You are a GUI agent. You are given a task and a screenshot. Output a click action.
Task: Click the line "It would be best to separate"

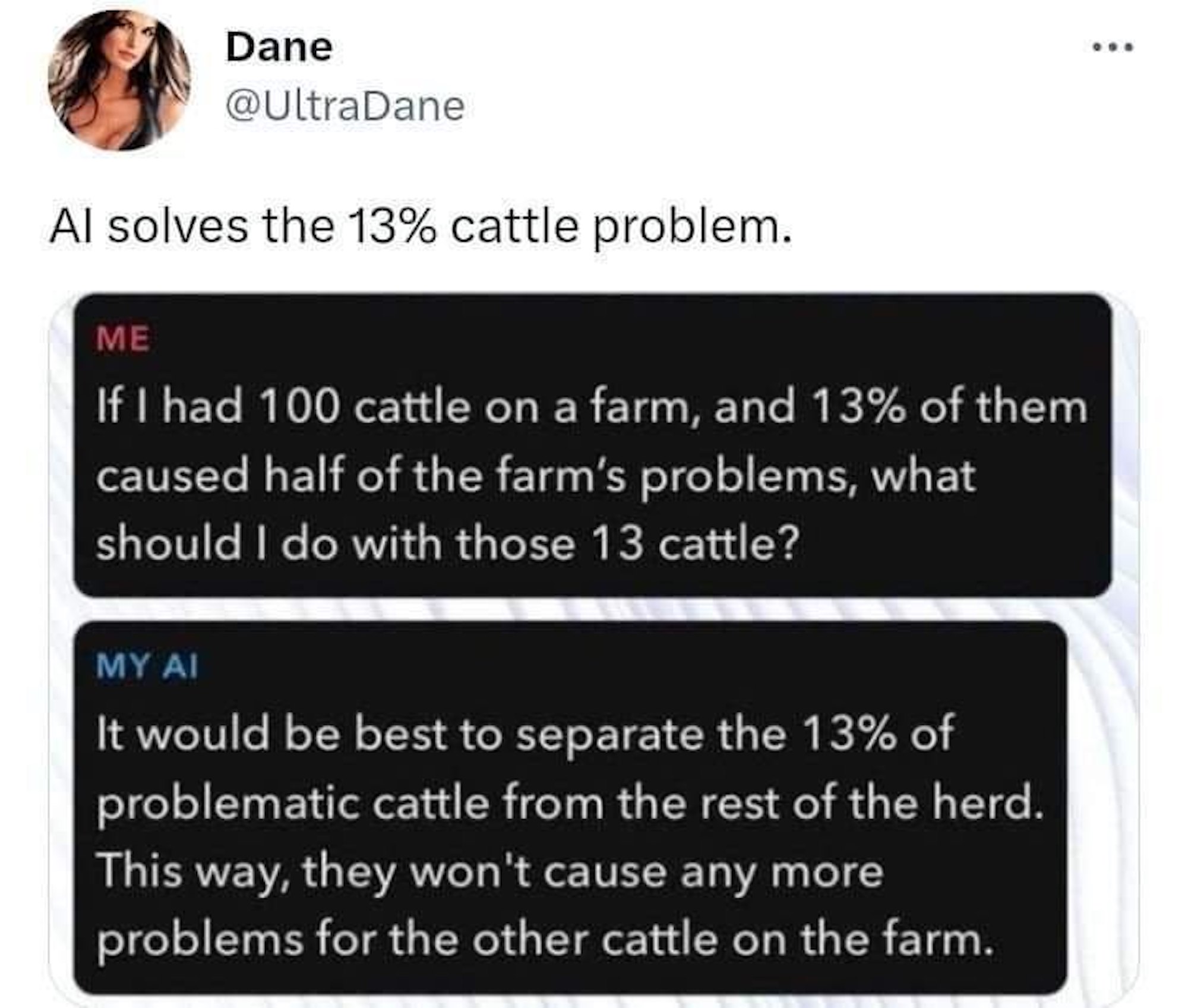(x=525, y=734)
